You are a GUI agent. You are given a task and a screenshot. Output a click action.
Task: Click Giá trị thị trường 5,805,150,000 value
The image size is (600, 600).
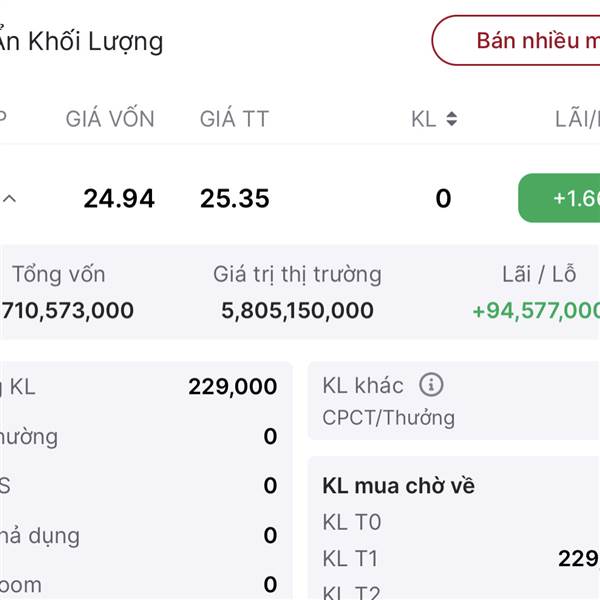[x=297, y=310]
